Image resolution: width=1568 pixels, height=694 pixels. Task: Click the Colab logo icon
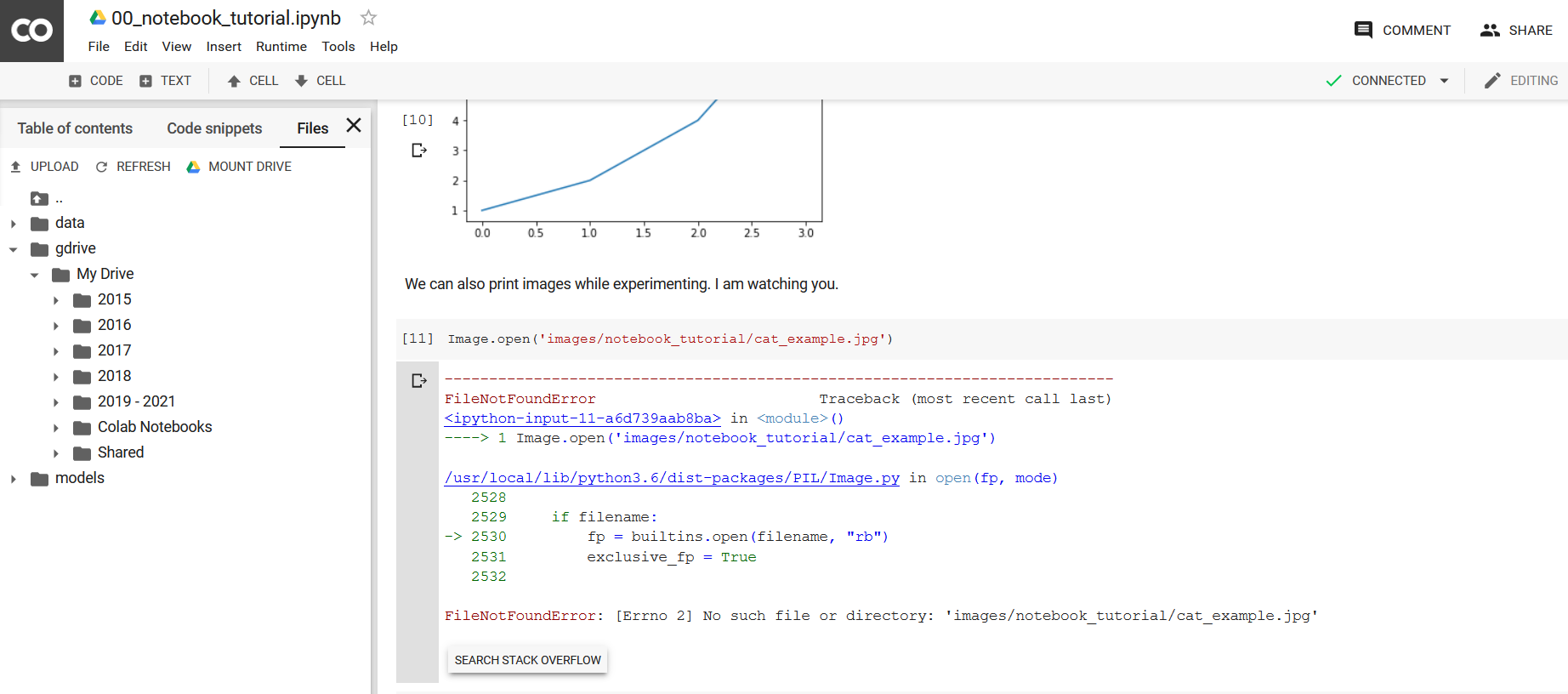[31, 31]
